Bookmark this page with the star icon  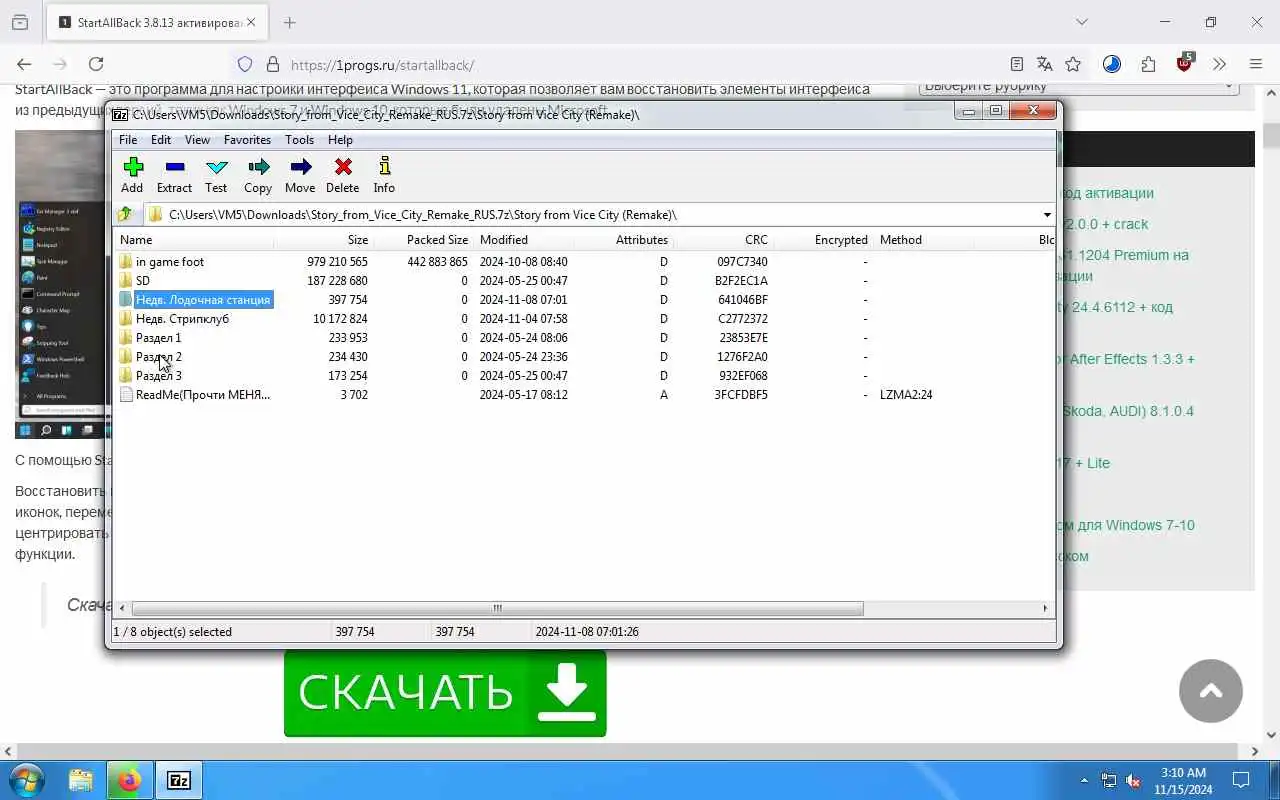point(1073,64)
